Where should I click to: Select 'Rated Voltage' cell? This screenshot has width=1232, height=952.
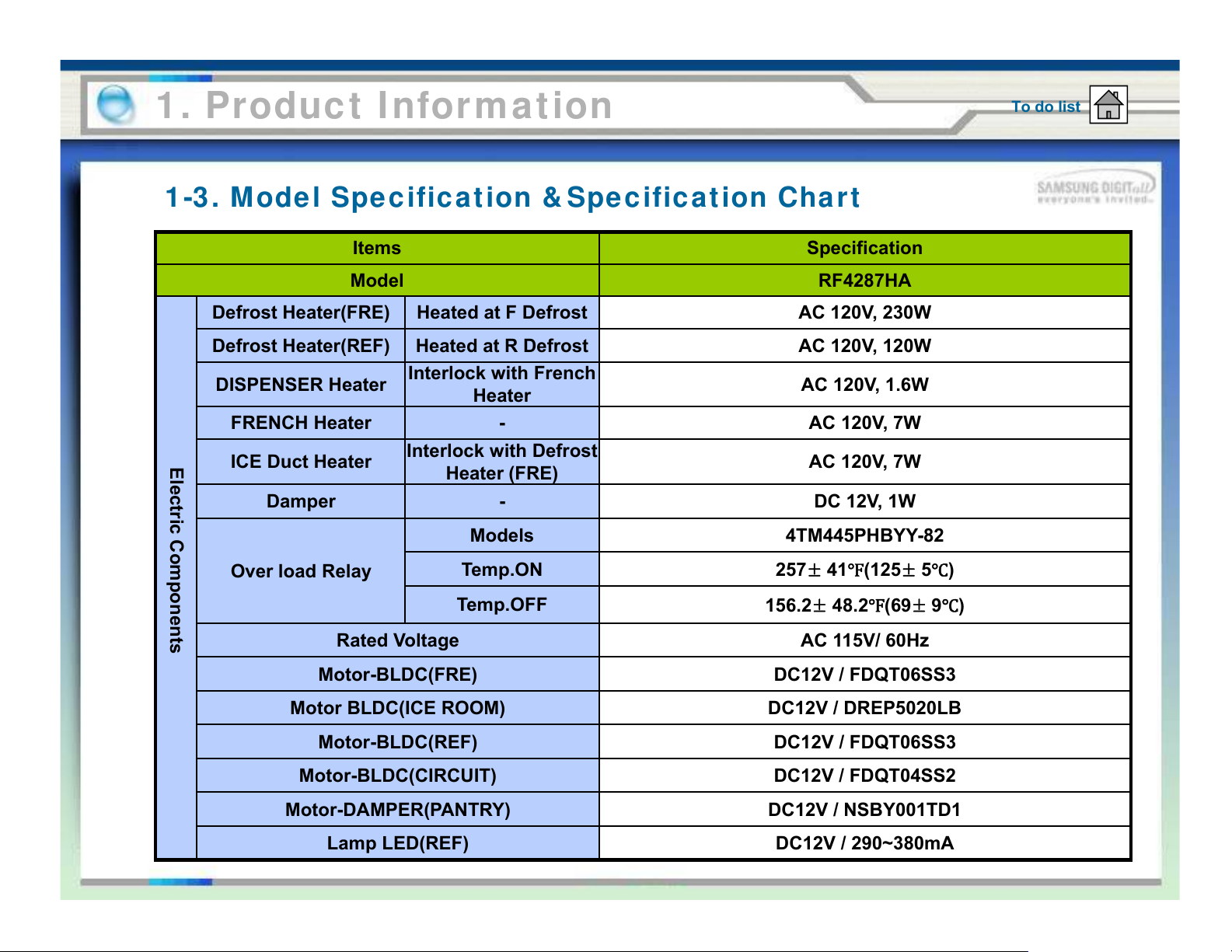pos(398,640)
